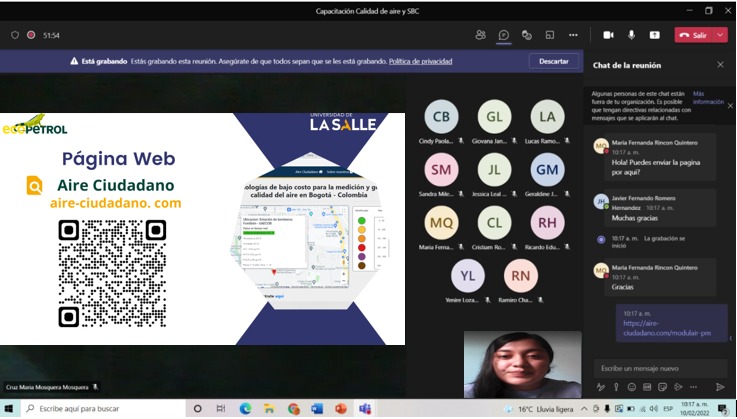
Task: Open Microsoft Word from taskbar
Action: (317, 409)
